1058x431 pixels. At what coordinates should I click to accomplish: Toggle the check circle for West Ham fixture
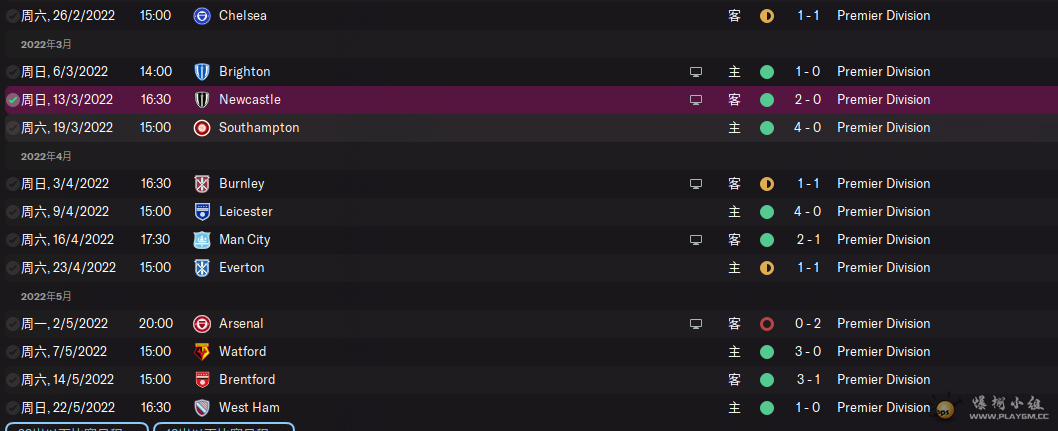13,407
